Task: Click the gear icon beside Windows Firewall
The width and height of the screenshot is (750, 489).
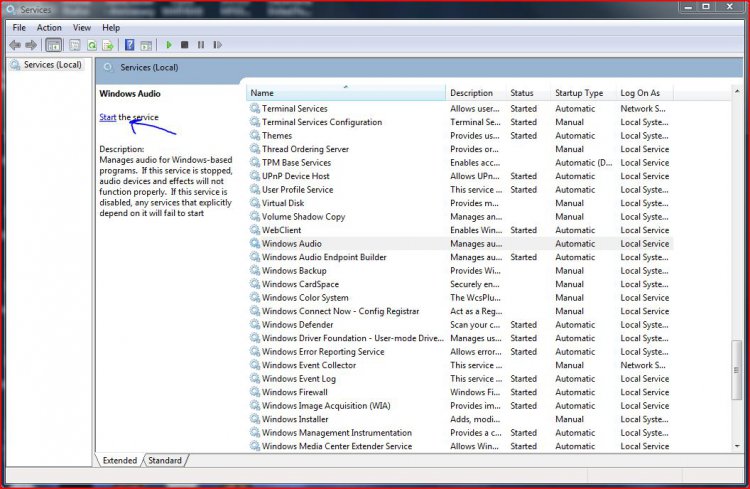Action: [255, 392]
